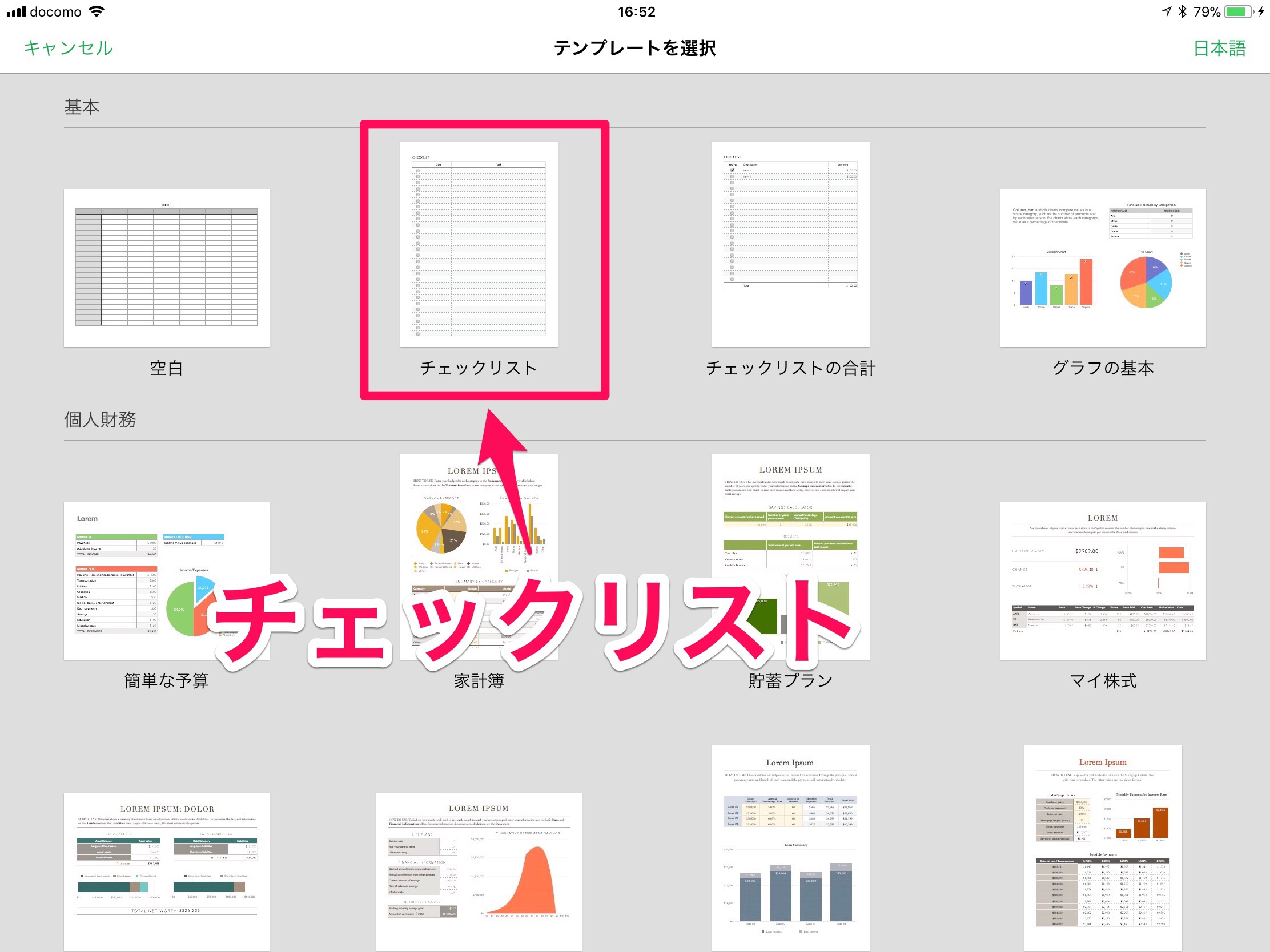Click the グラフの基本 label
The width and height of the screenshot is (1270, 952).
tap(1103, 368)
